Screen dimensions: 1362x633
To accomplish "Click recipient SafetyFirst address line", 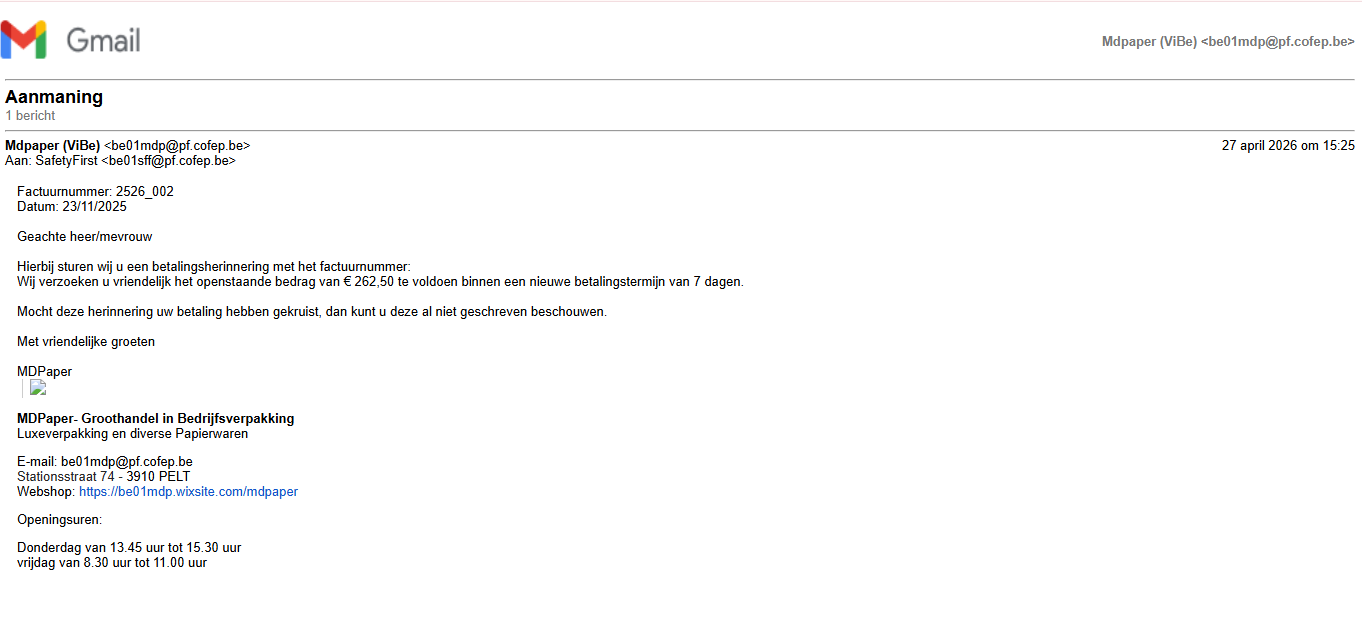I will coord(120,161).
